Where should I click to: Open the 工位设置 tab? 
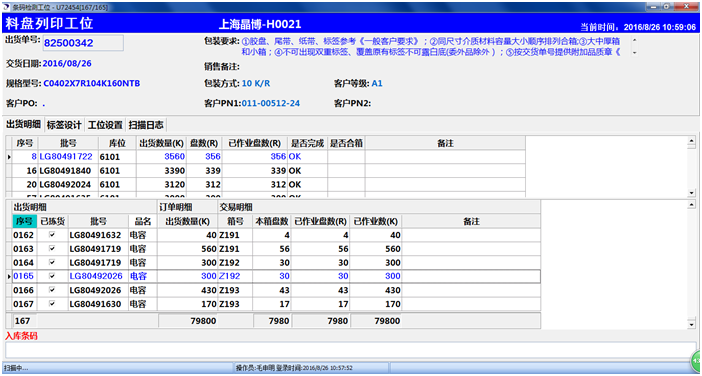[105, 124]
